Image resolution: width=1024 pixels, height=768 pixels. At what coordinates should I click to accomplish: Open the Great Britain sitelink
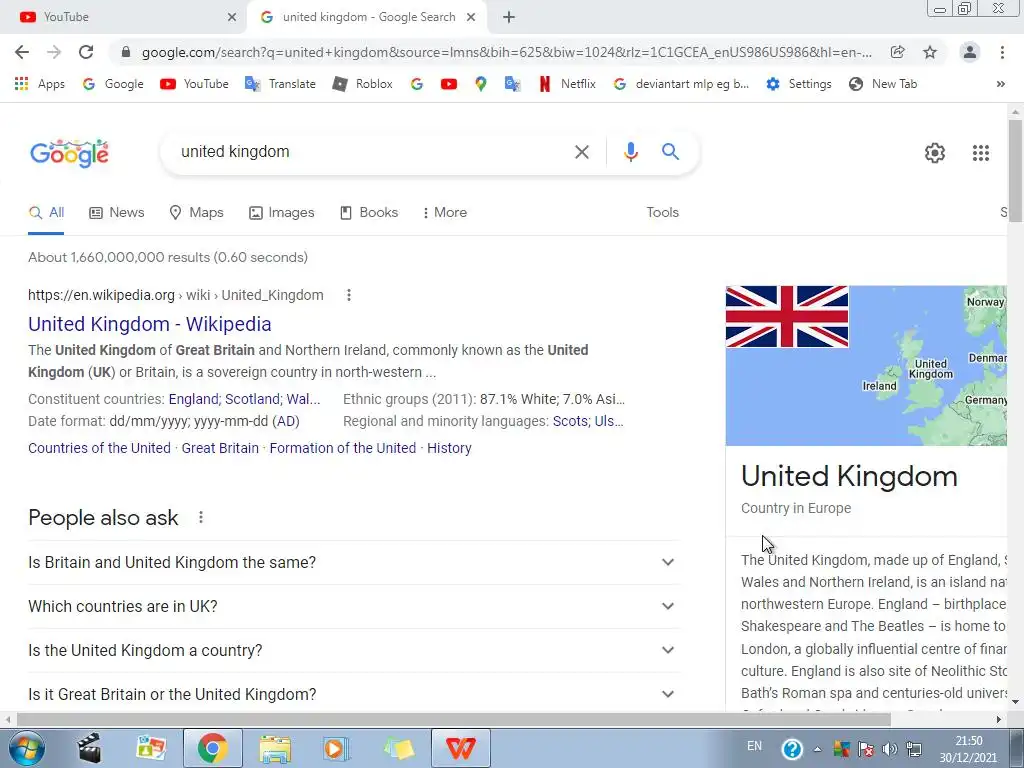click(x=220, y=448)
